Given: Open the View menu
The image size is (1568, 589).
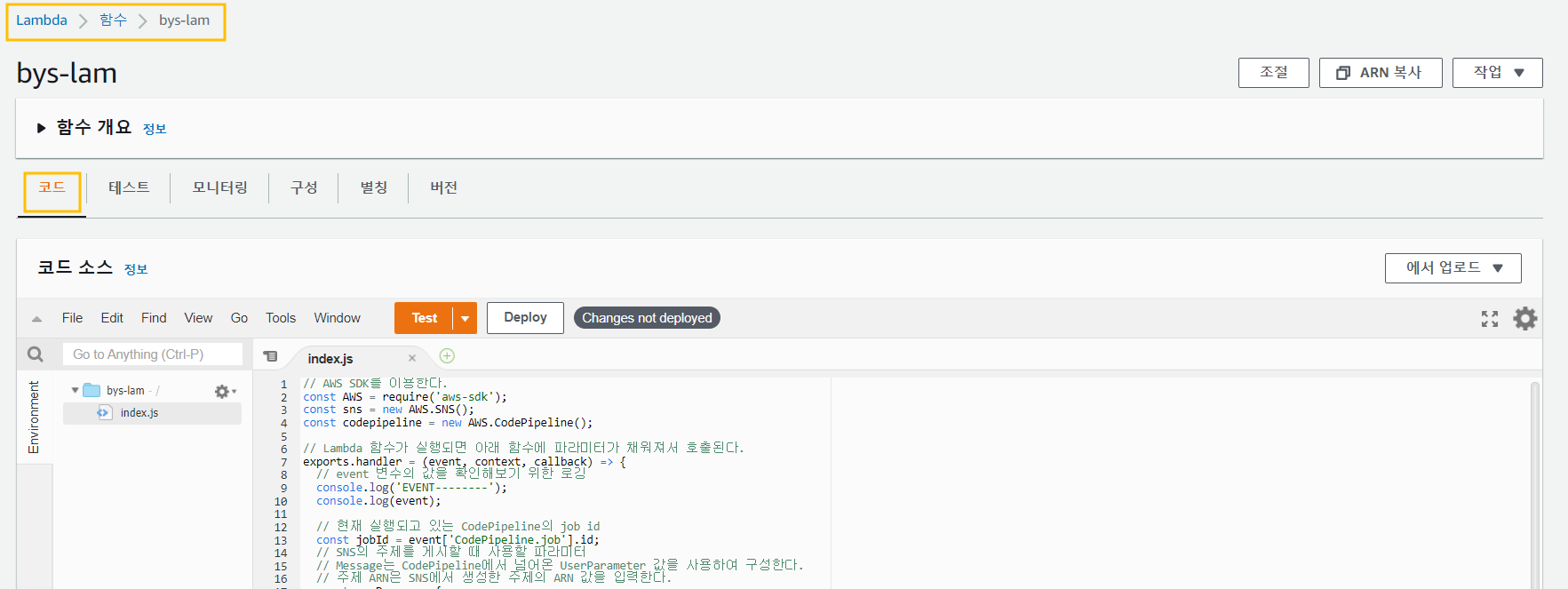Looking at the screenshot, I should coord(198,318).
